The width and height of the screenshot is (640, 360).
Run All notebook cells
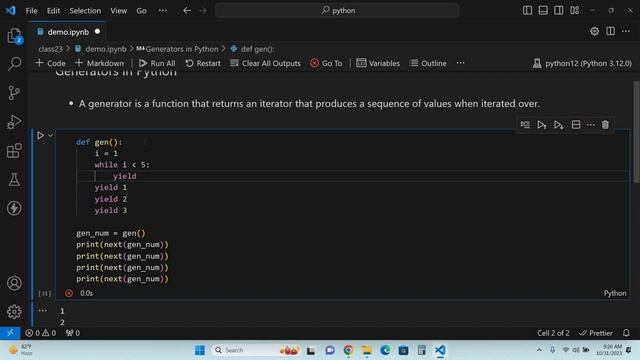[x=157, y=63]
